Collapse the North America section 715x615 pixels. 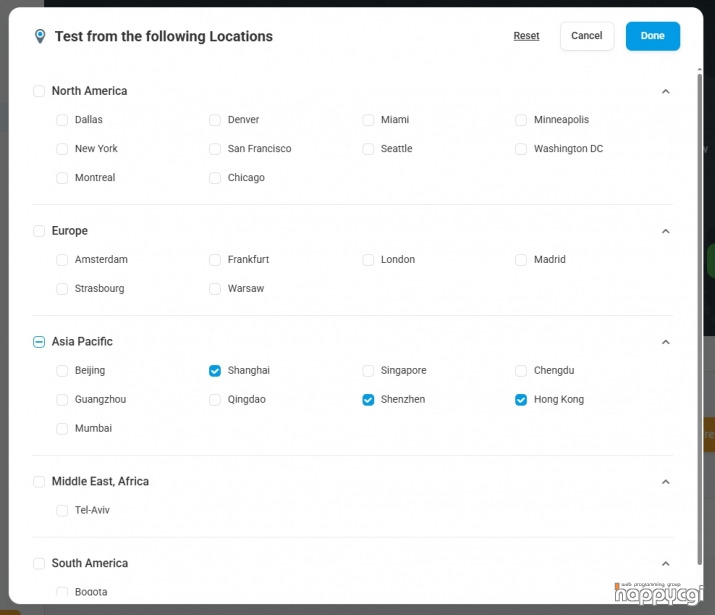(x=665, y=91)
